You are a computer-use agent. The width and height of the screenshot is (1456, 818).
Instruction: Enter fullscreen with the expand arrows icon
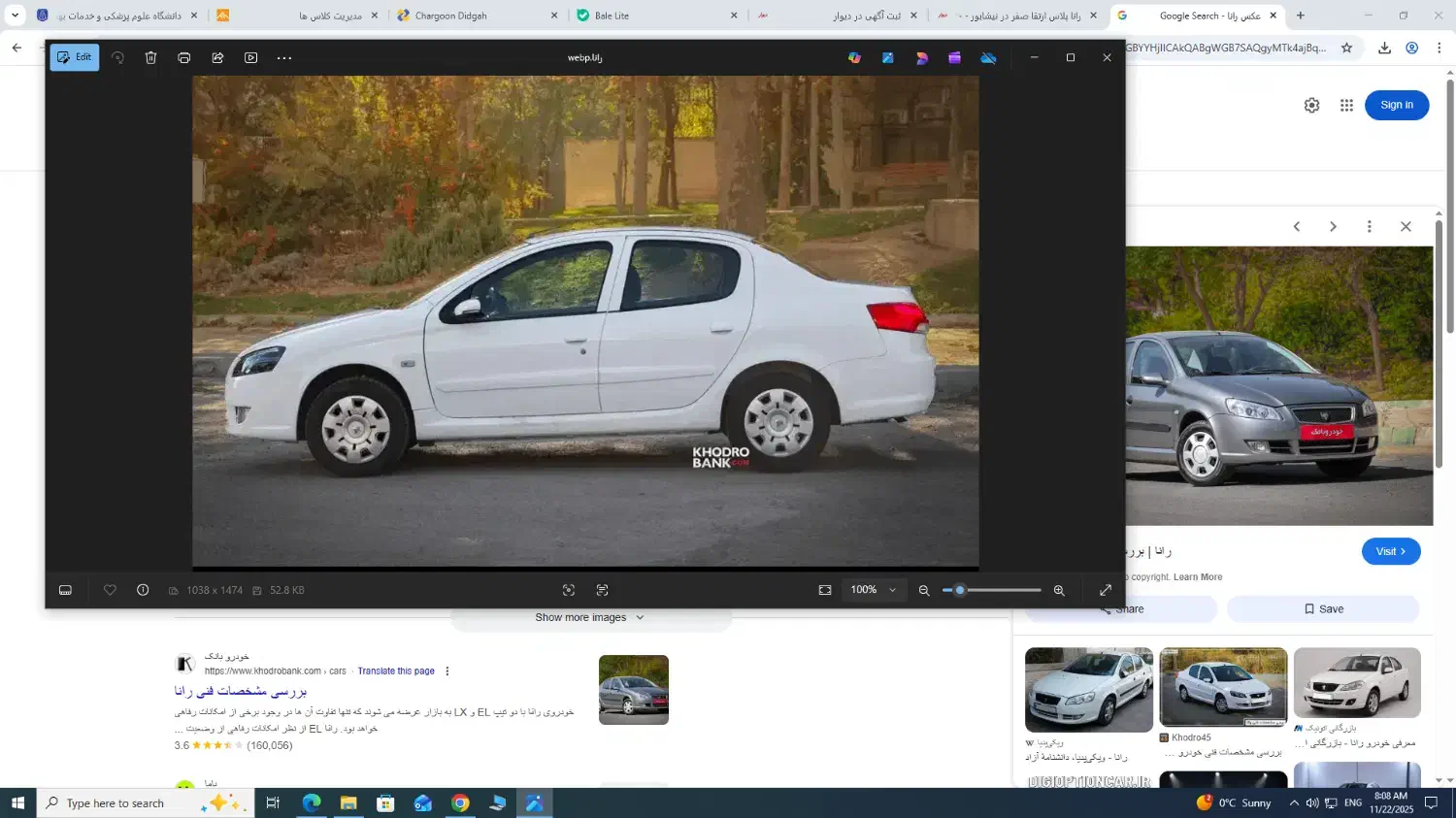(x=1105, y=590)
